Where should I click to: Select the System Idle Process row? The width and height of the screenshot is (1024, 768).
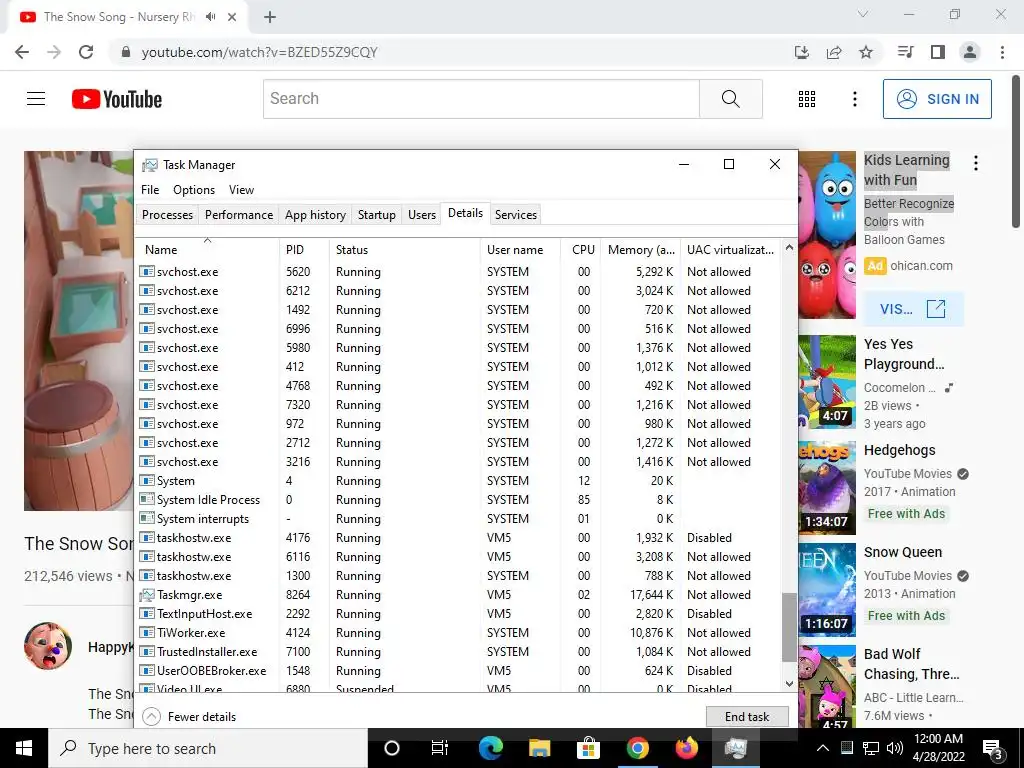[x=458, y=500]
